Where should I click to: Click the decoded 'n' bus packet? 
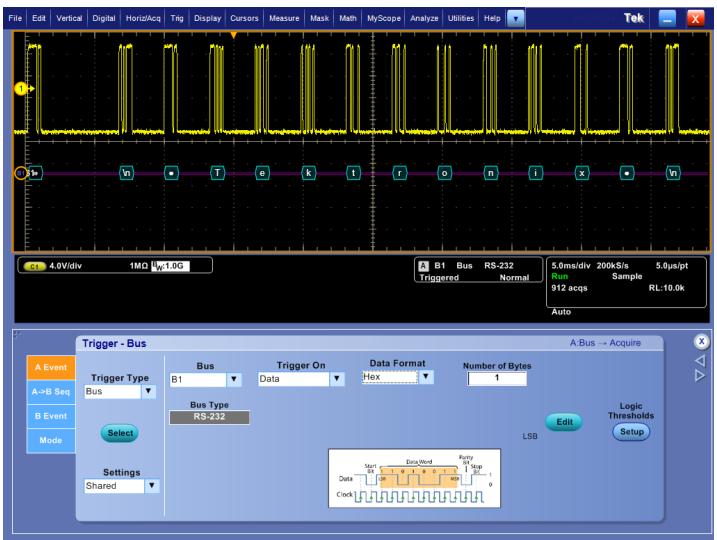click(491, 173)
